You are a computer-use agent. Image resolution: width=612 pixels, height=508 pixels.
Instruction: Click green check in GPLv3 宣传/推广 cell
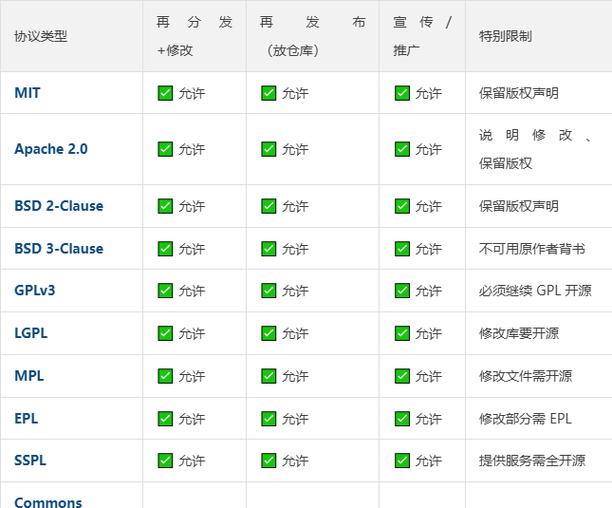pyautogui.click(x=402, y=290)
